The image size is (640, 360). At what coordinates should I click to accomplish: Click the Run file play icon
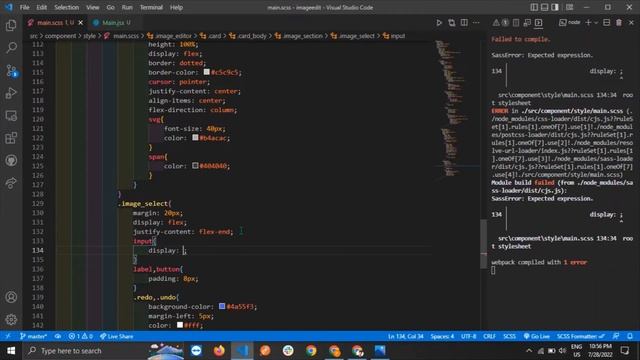(439, 23)
